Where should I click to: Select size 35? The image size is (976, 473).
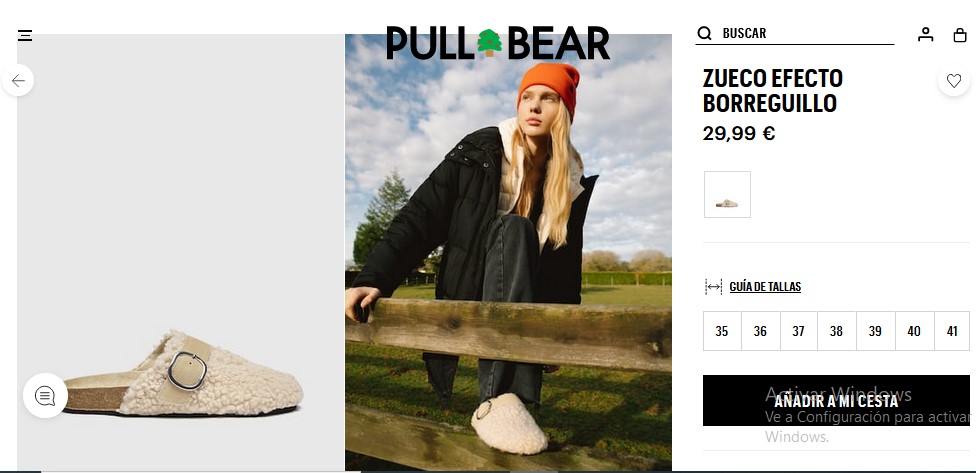(722, 331)
